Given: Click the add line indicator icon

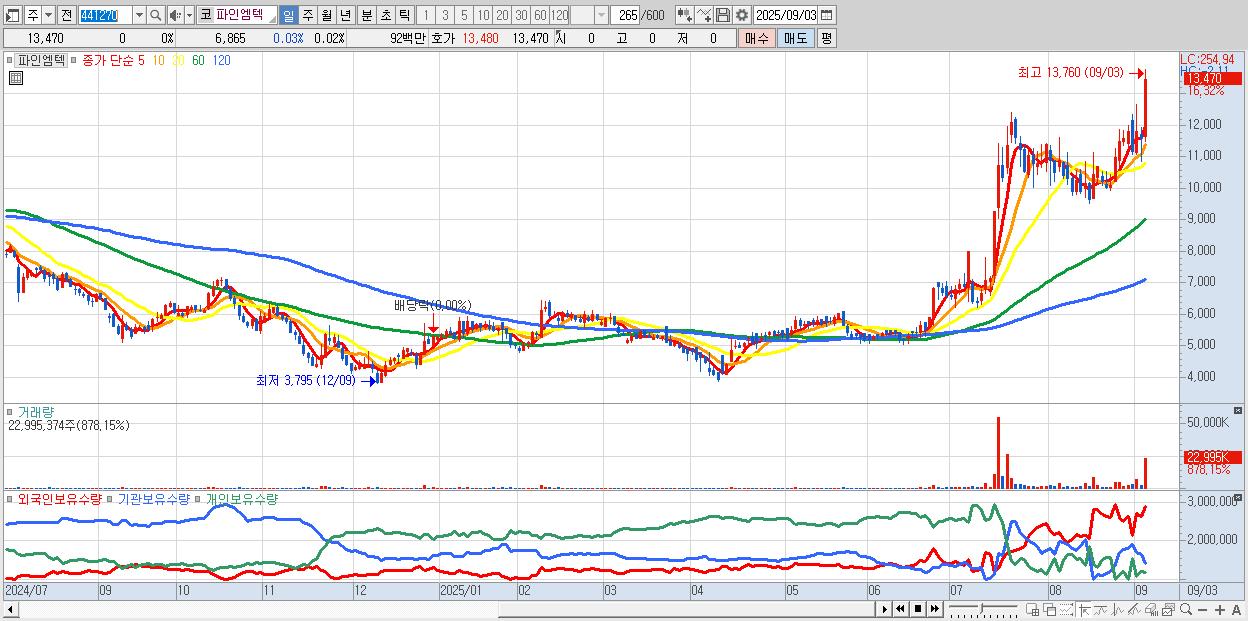Looking at the screenshot, I should coord(704,16).
